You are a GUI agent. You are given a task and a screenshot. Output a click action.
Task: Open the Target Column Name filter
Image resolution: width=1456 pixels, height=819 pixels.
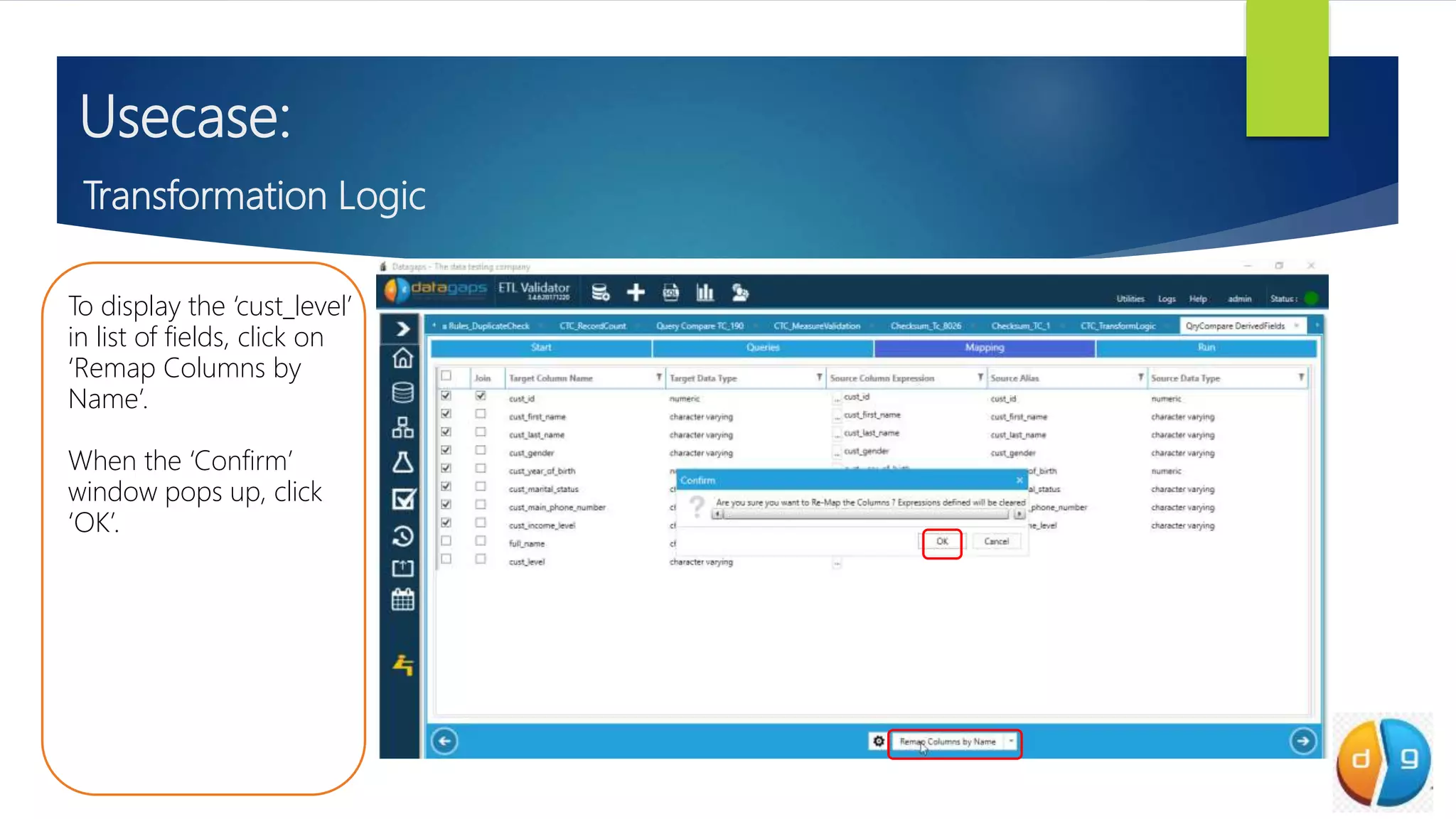pyautogui.click(x=658, y=378)
